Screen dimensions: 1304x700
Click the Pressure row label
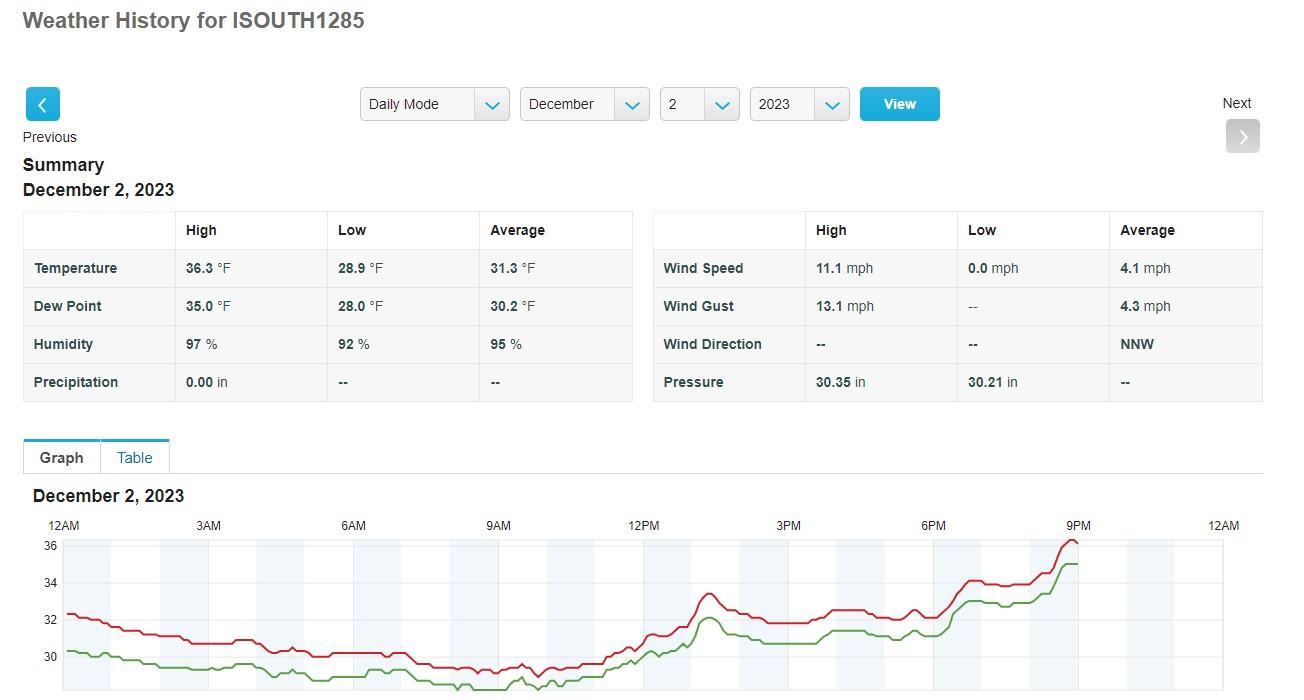[x=693, y=382]
